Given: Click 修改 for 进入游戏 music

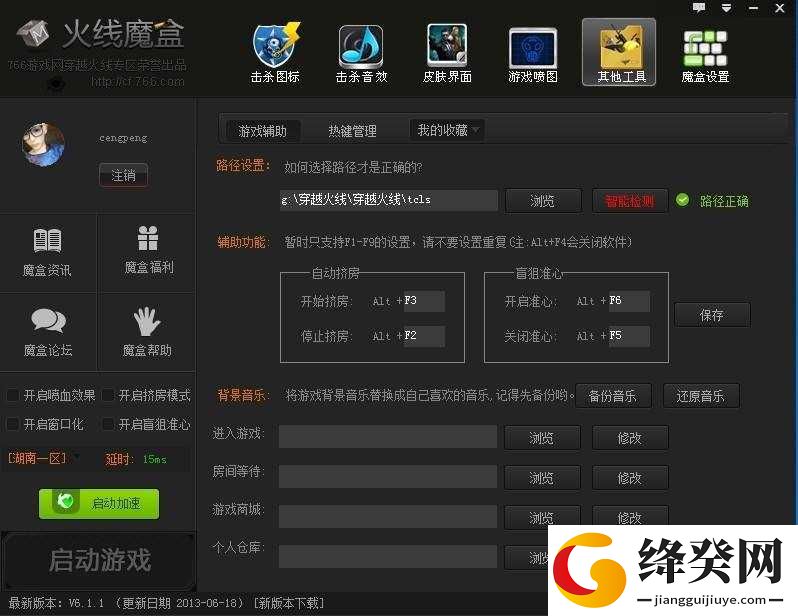Looking at the screenshot, I should (x=630, y=438).
